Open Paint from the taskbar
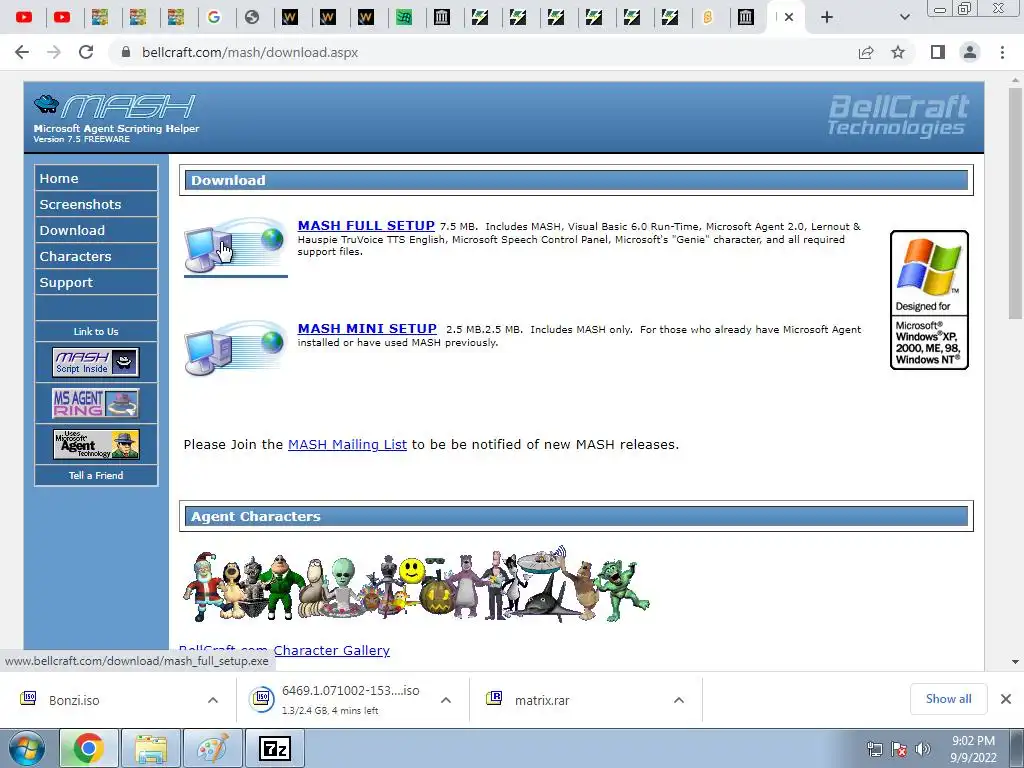1024x768 pixels. pos(213,748)
